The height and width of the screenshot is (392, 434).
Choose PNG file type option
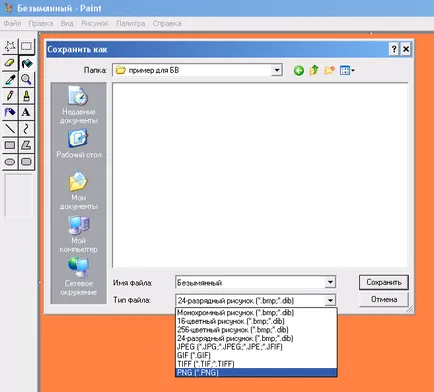click(256, 373)
